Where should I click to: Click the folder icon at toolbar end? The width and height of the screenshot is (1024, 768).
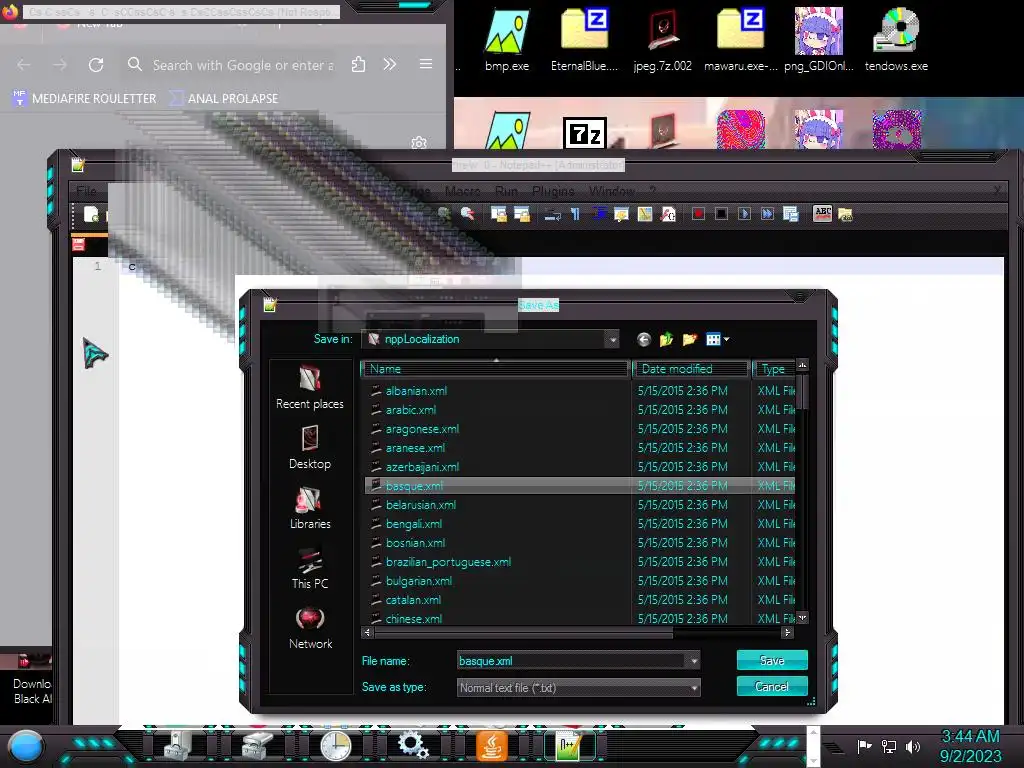pos(845,214)
